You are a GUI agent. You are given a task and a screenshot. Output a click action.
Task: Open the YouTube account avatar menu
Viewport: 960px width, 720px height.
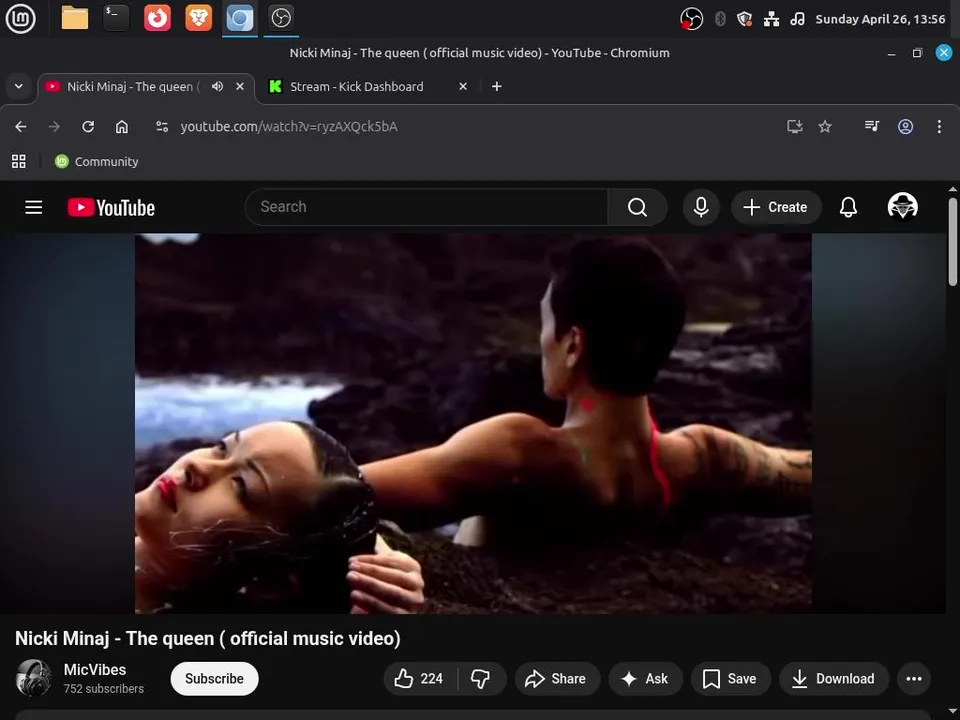[902, 206]
